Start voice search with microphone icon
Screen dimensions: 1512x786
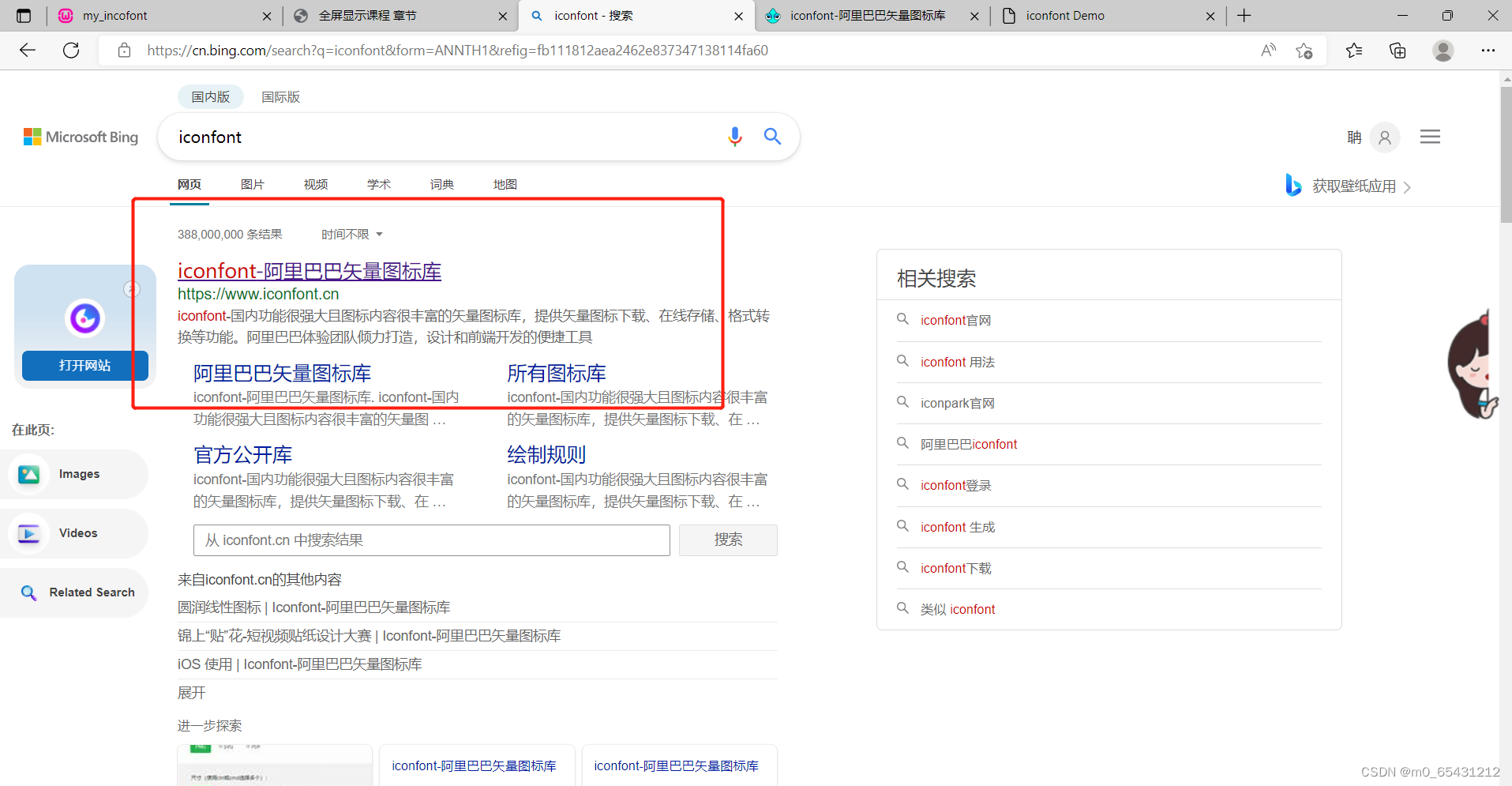[x=735, y=137]
